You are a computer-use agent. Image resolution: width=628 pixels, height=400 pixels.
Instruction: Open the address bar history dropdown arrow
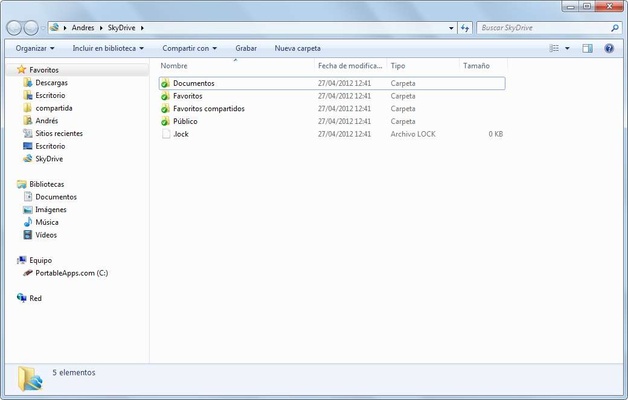451,28
